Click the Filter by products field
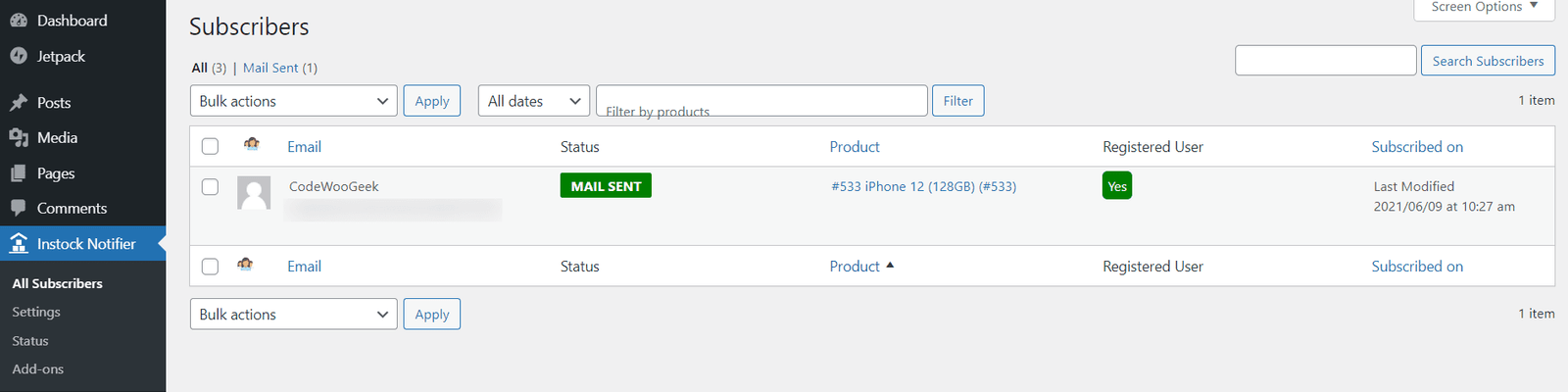Viewport: 1568px width, 392px height. click(x=761, y=101)
